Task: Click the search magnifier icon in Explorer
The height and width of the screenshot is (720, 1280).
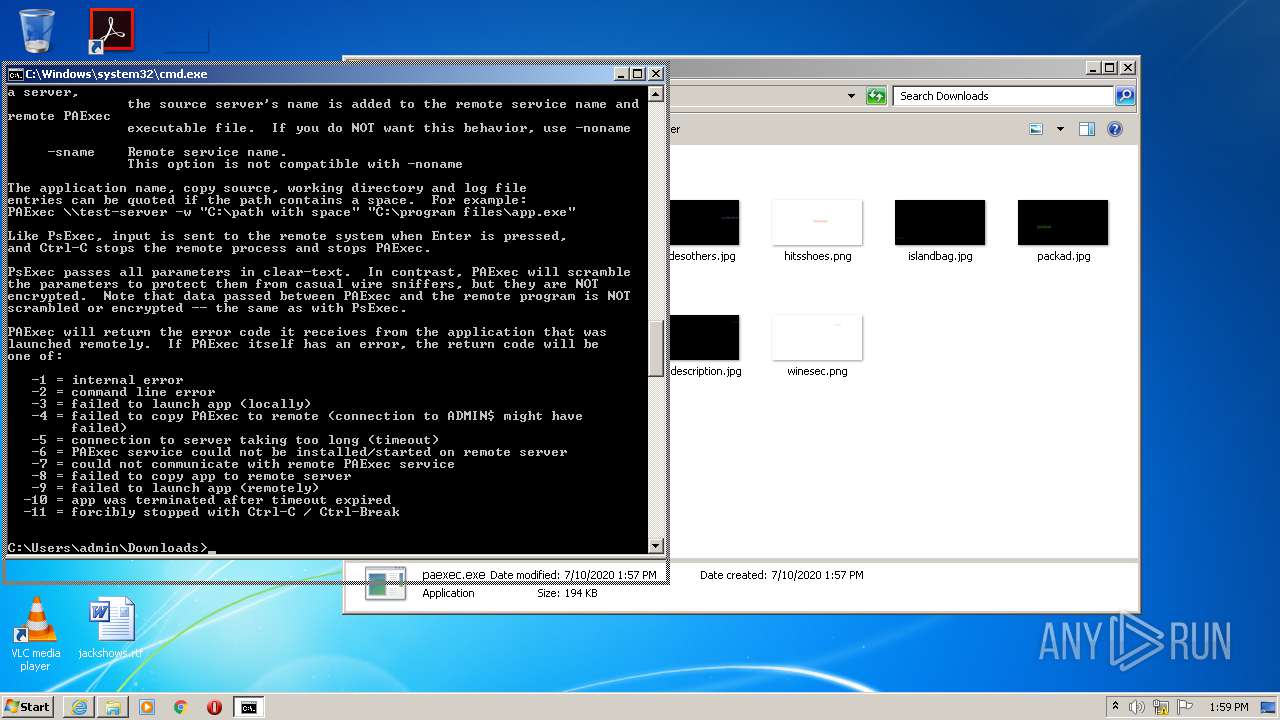Action: 1125,96
